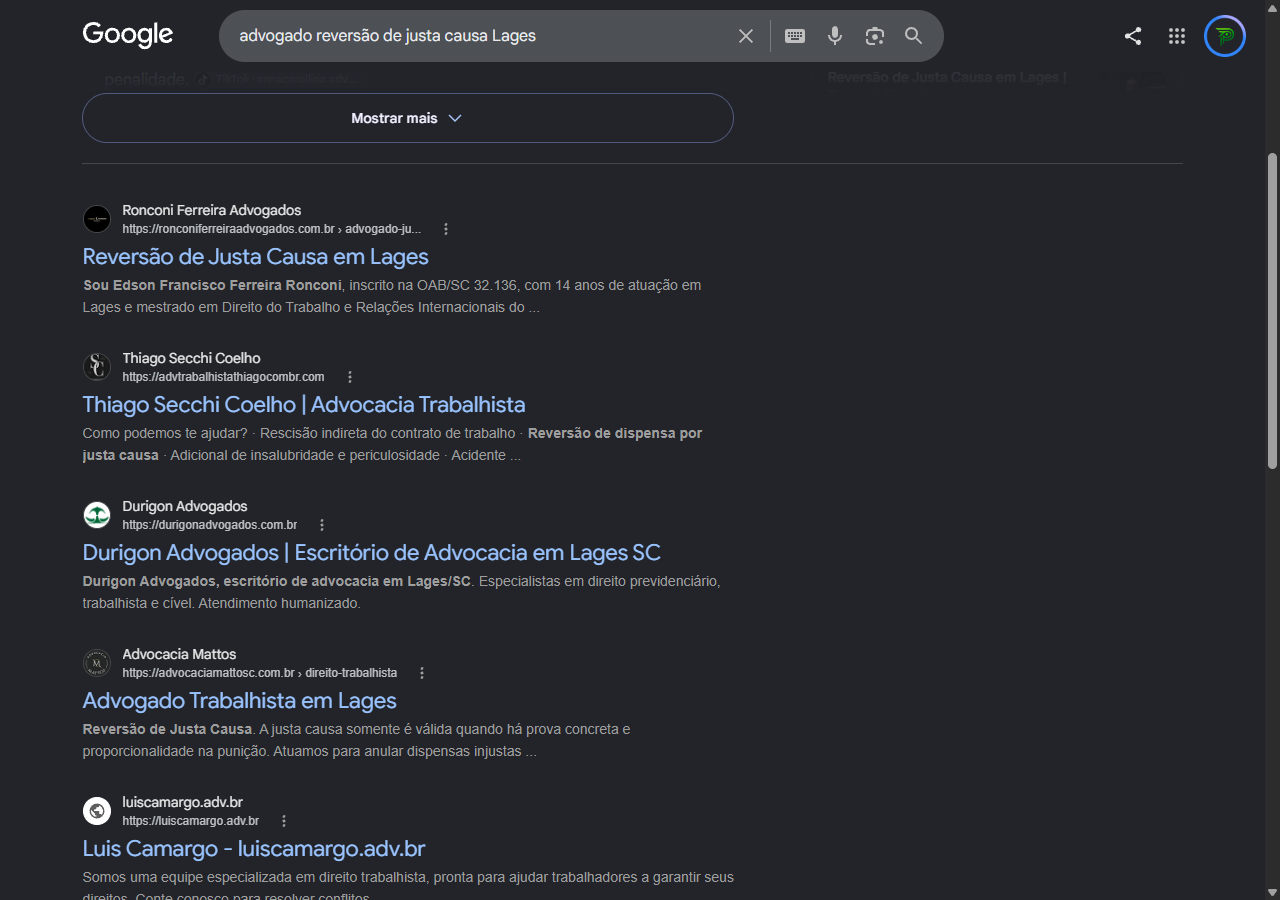The image size is (1280, 900).
Task: Start voice search with the microphone icon
Action: [835, 36]
